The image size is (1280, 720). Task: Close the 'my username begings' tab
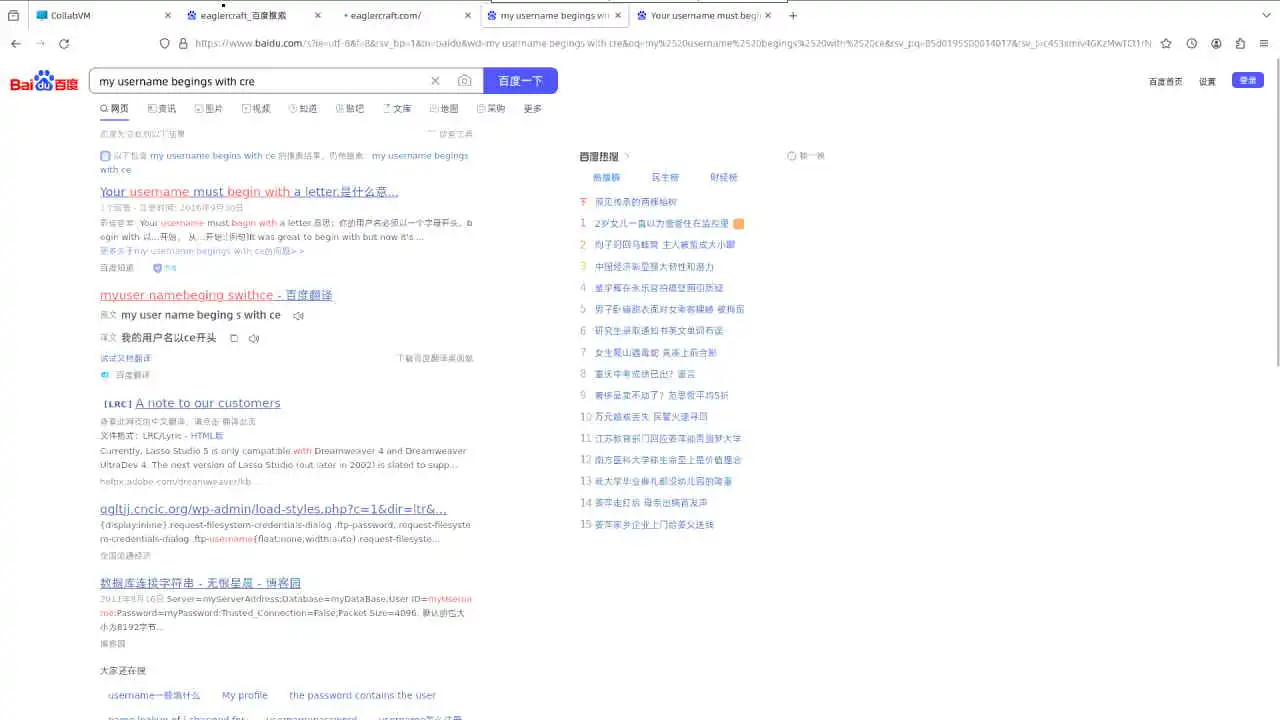618,15
